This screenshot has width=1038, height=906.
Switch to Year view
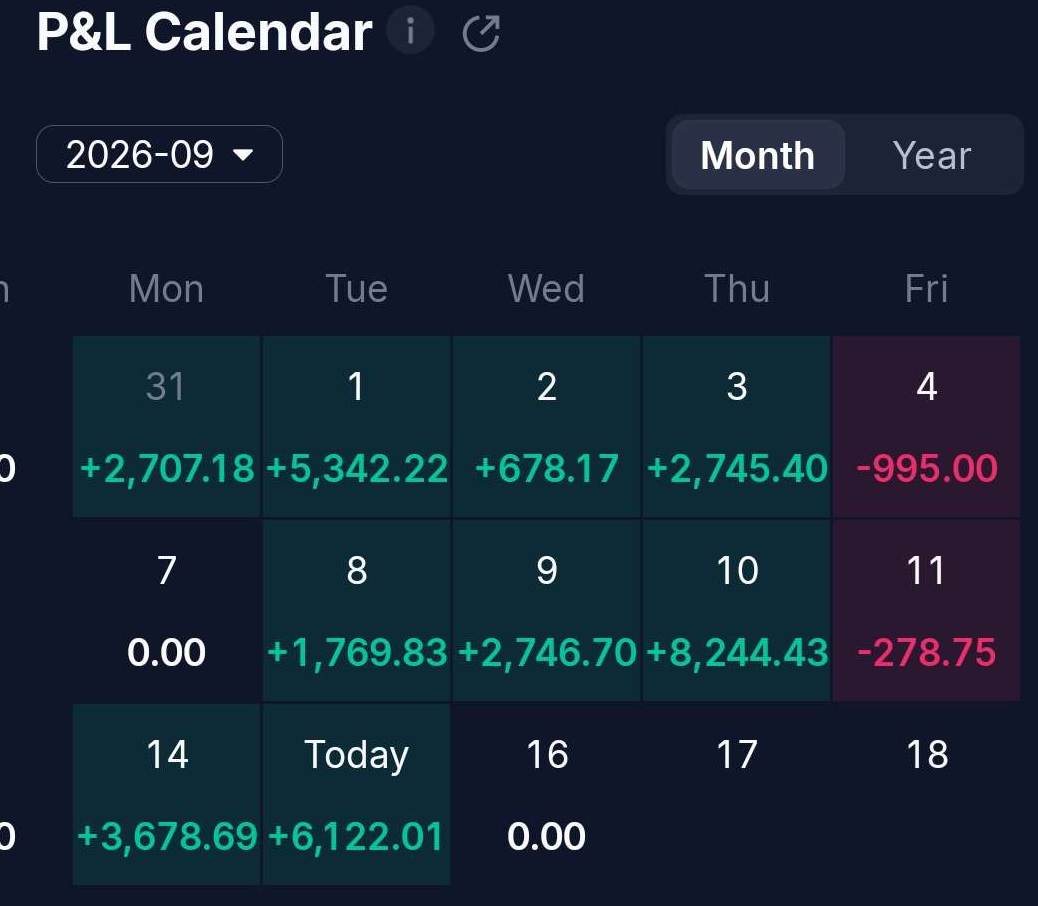(x=931, y=155)
